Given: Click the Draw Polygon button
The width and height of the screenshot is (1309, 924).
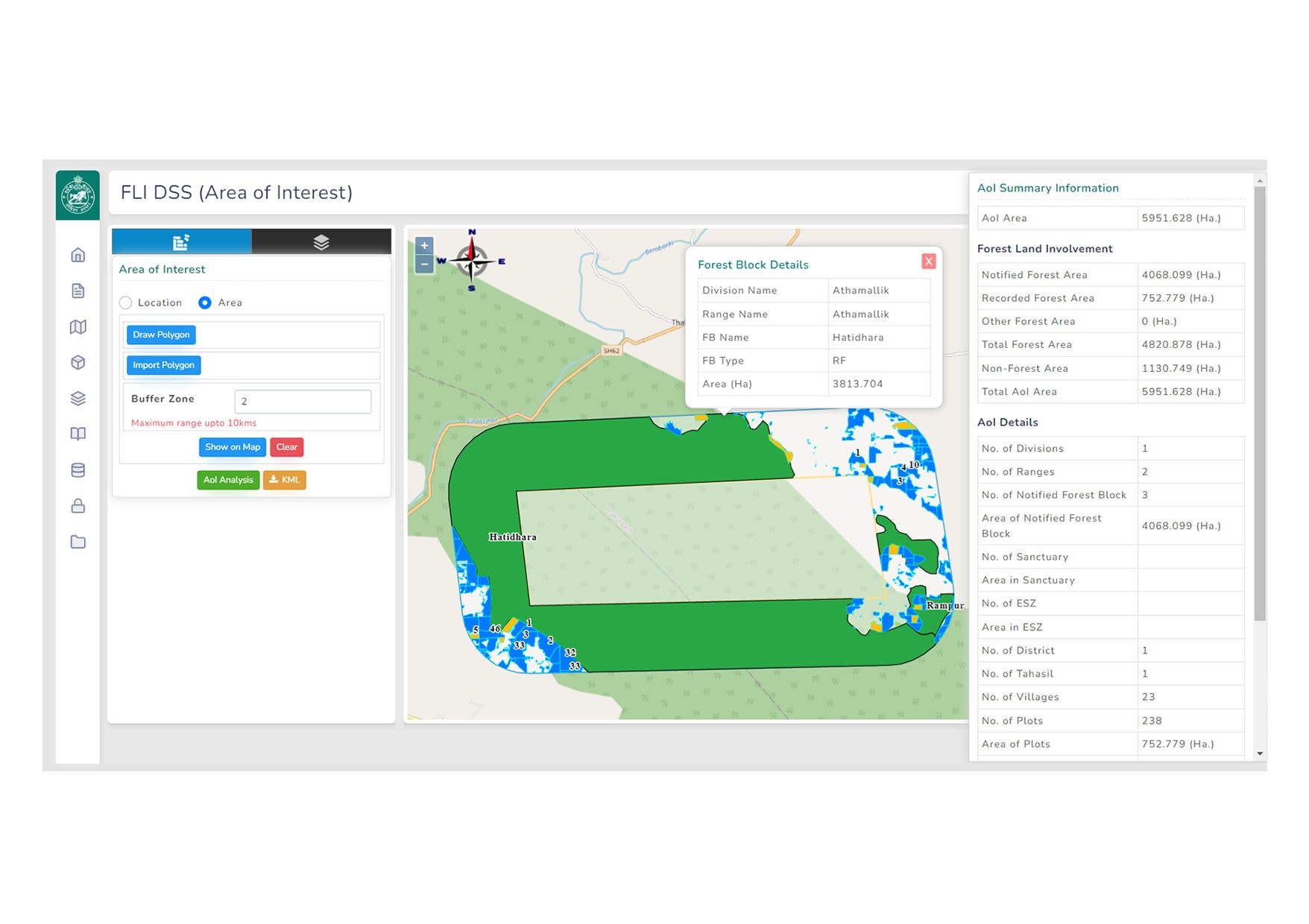Looking at the screenshot, I should (x=161, y=335).
